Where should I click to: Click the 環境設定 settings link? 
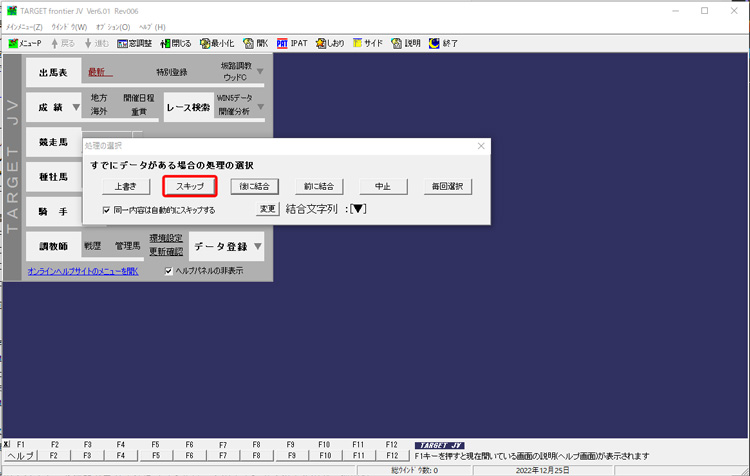pos(166,238)
